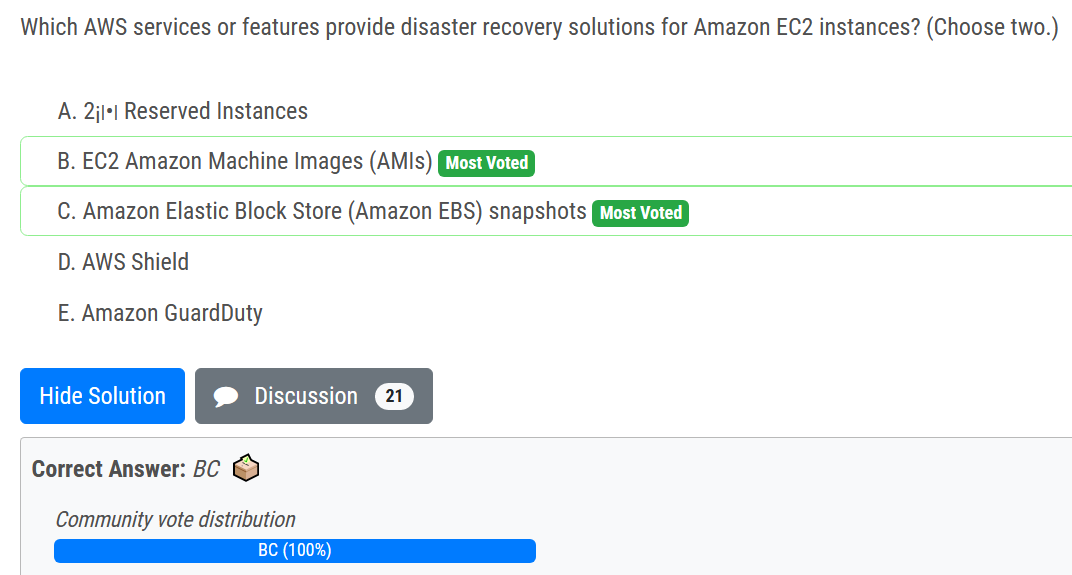Click the Most Voted badge on option C
The width and height of the screenshot is (1072, 575).
click(x=640, y=213)
